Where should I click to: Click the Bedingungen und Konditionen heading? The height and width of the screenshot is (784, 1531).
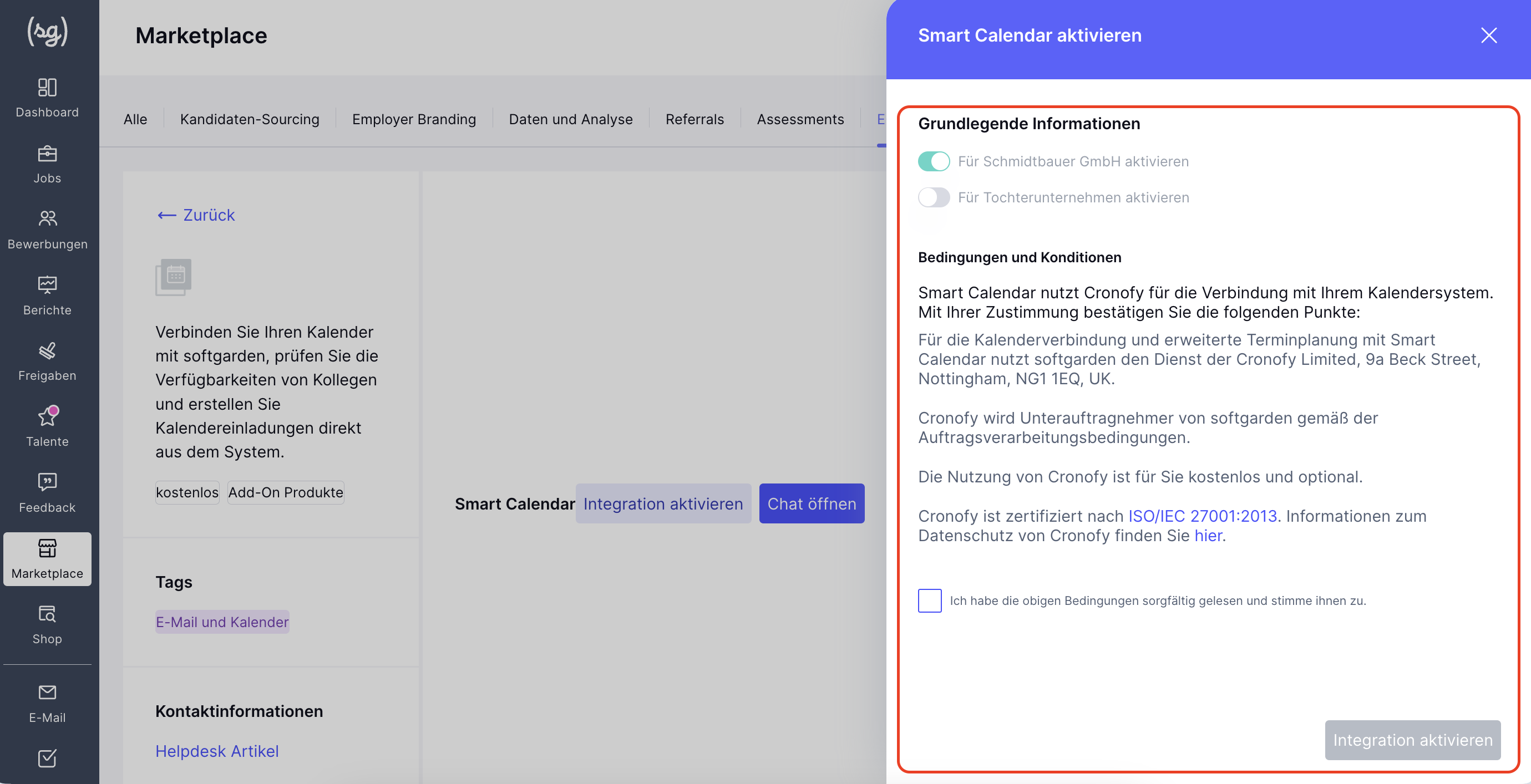click(x=1020, y=257)
